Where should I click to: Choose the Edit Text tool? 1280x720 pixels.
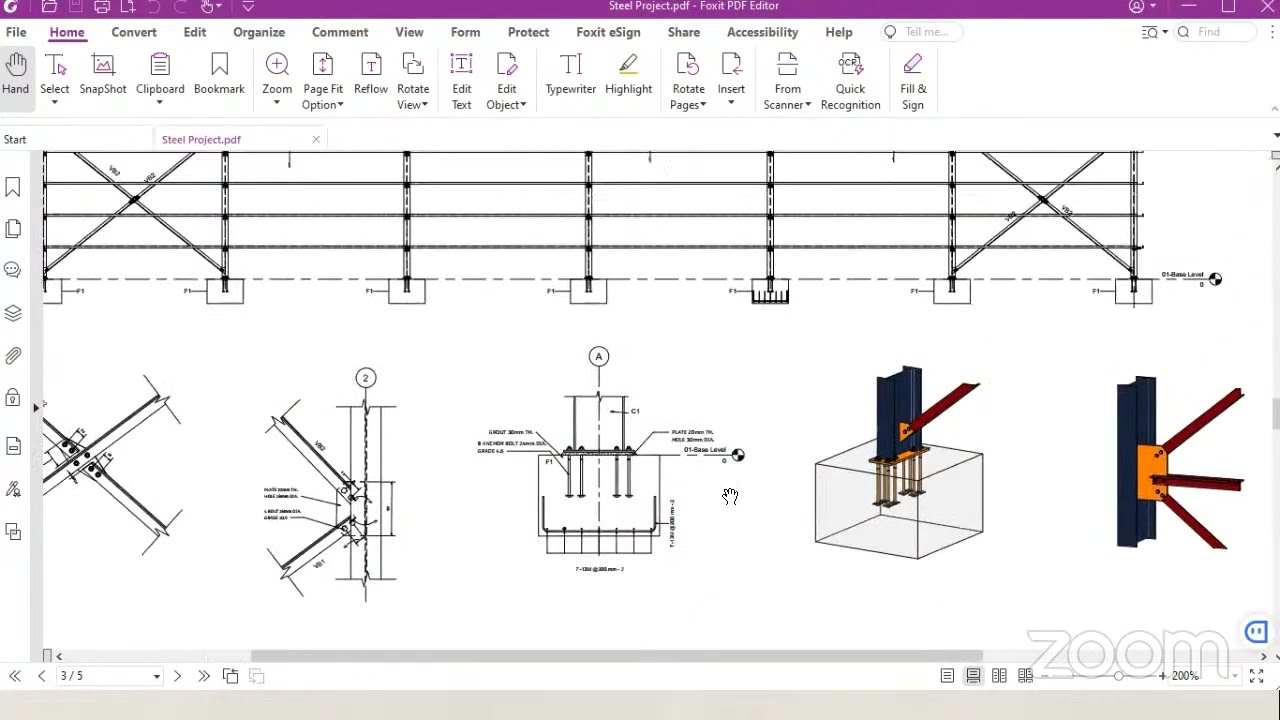point(461,80)
